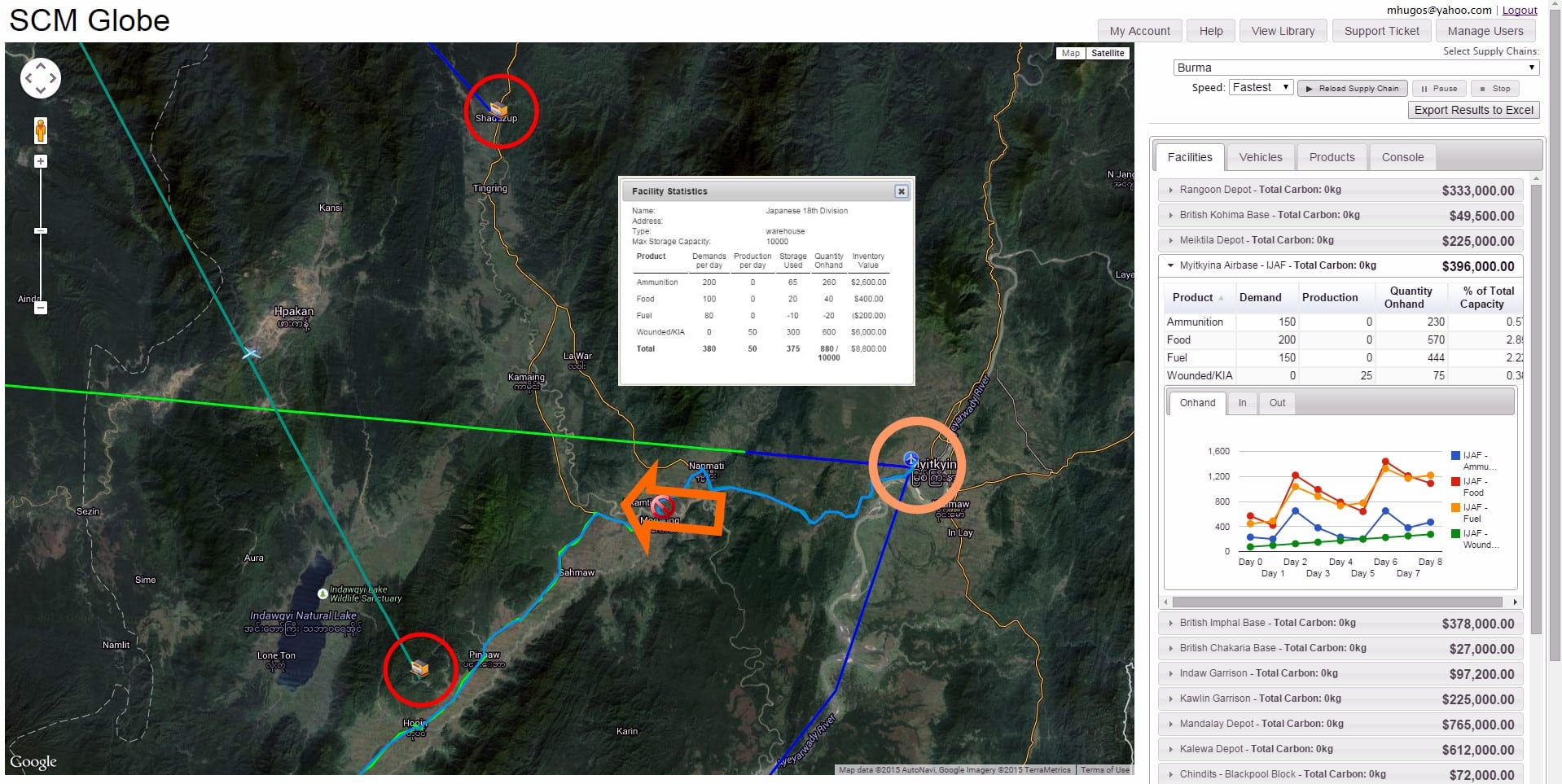Open a Support Ticket
1562x784 pixels.
(x=1381, y=31)
